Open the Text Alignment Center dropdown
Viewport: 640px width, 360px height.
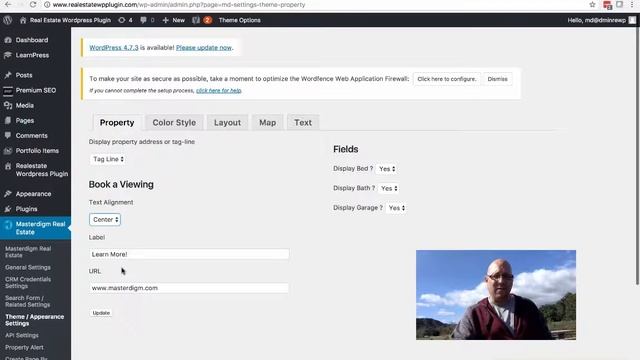[105, 220]
